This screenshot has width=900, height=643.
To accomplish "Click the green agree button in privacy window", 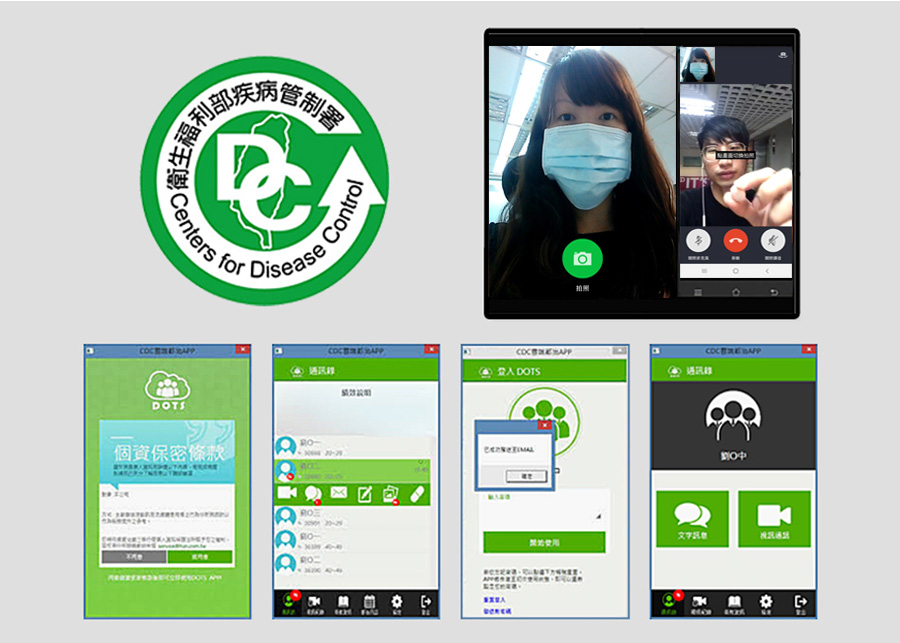I will (200, 557).
